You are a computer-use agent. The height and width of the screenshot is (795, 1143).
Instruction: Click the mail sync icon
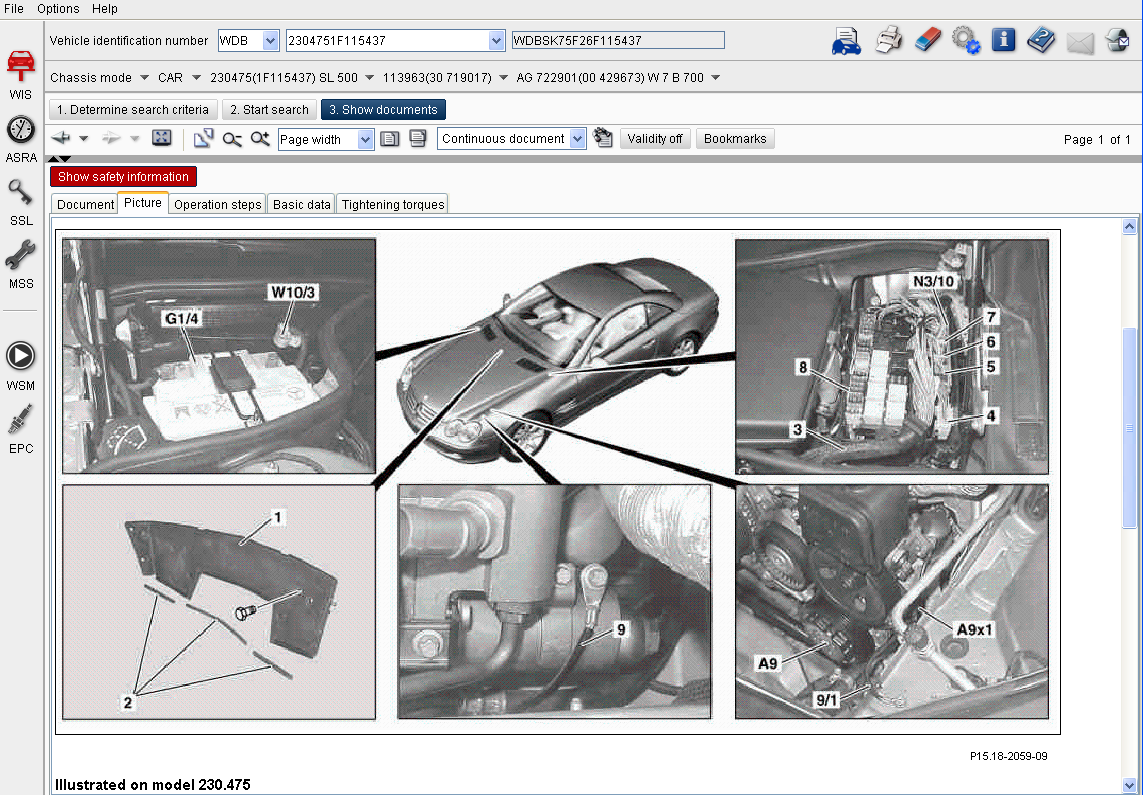click(1117, 40)
